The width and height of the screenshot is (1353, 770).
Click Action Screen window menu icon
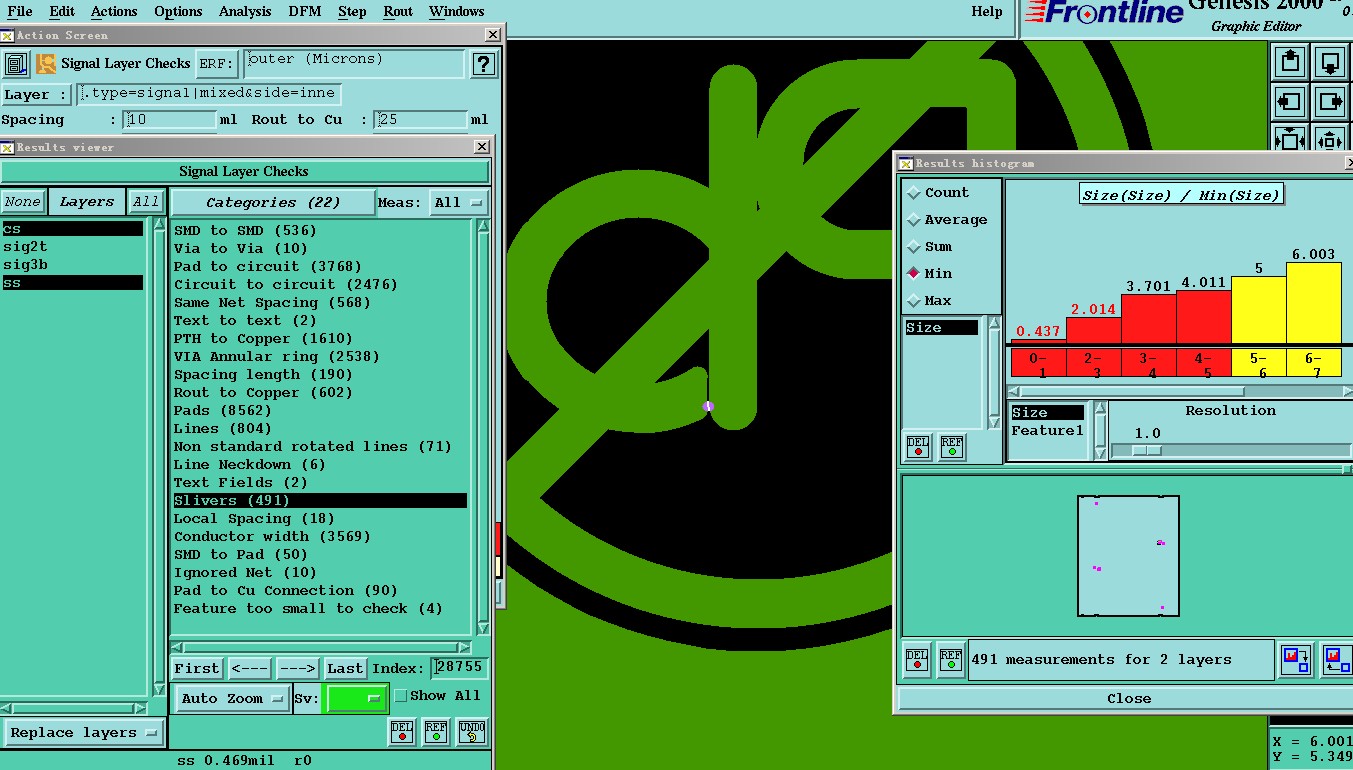(x=7, y=35)
